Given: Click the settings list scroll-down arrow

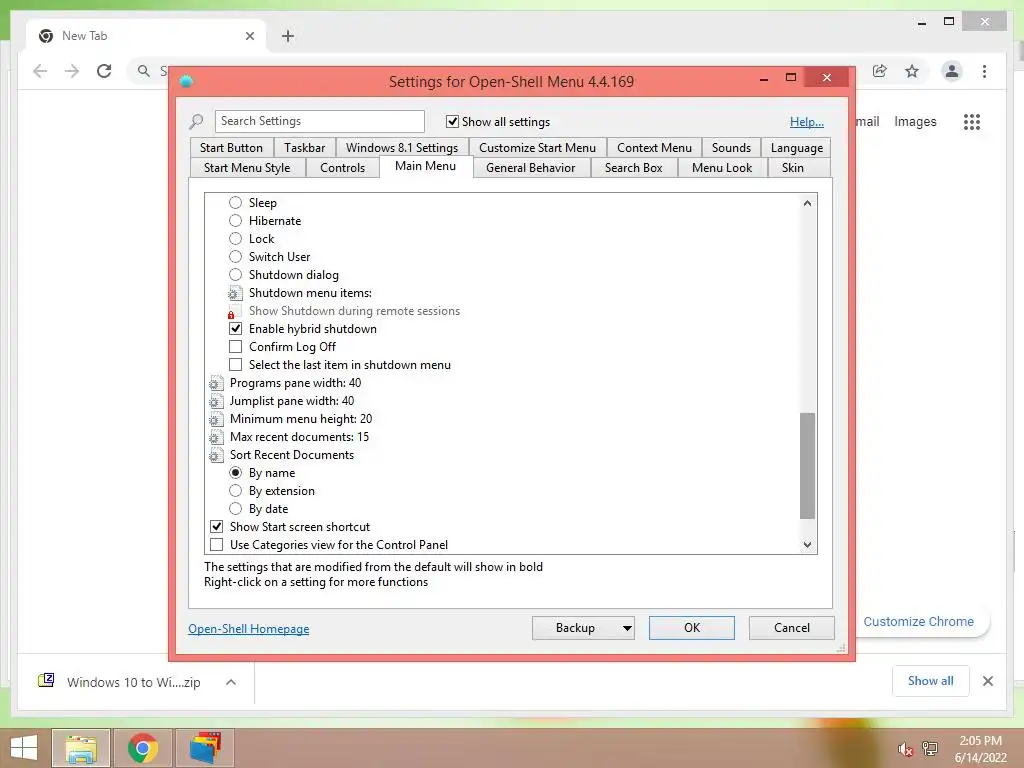Looking at the screenshot, I should 807,545.
